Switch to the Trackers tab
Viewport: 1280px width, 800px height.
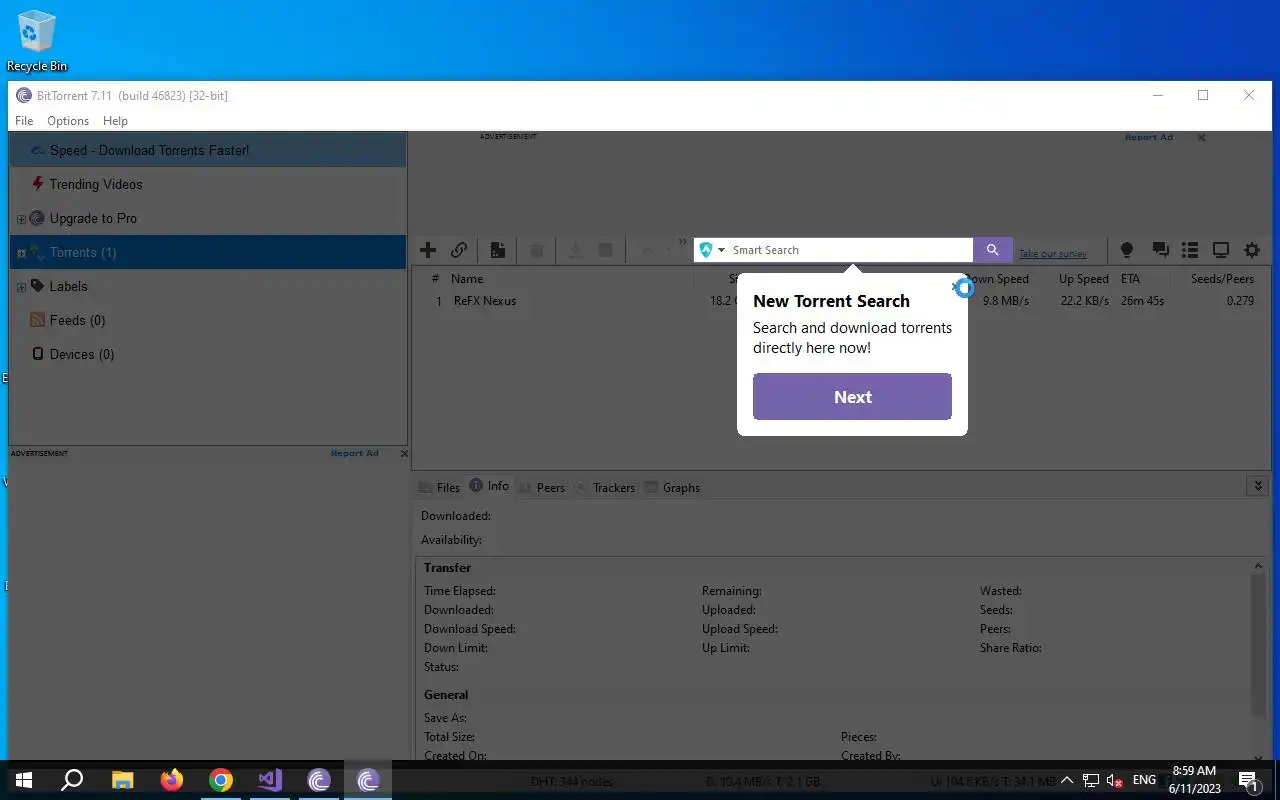(x=605, y=488)
